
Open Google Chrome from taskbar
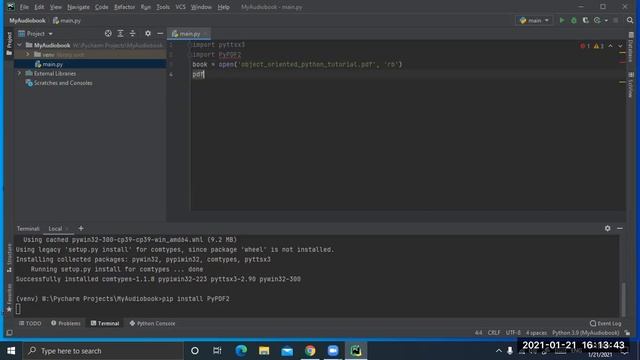pyautogui.click(x=310, y=351)
